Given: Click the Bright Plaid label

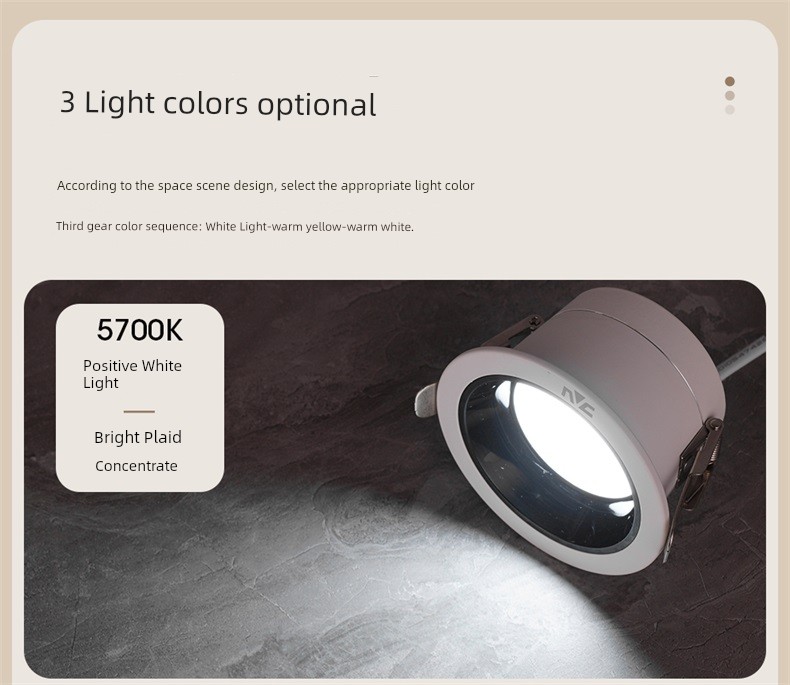Looking at the screenshot, I should click(138, 437).
